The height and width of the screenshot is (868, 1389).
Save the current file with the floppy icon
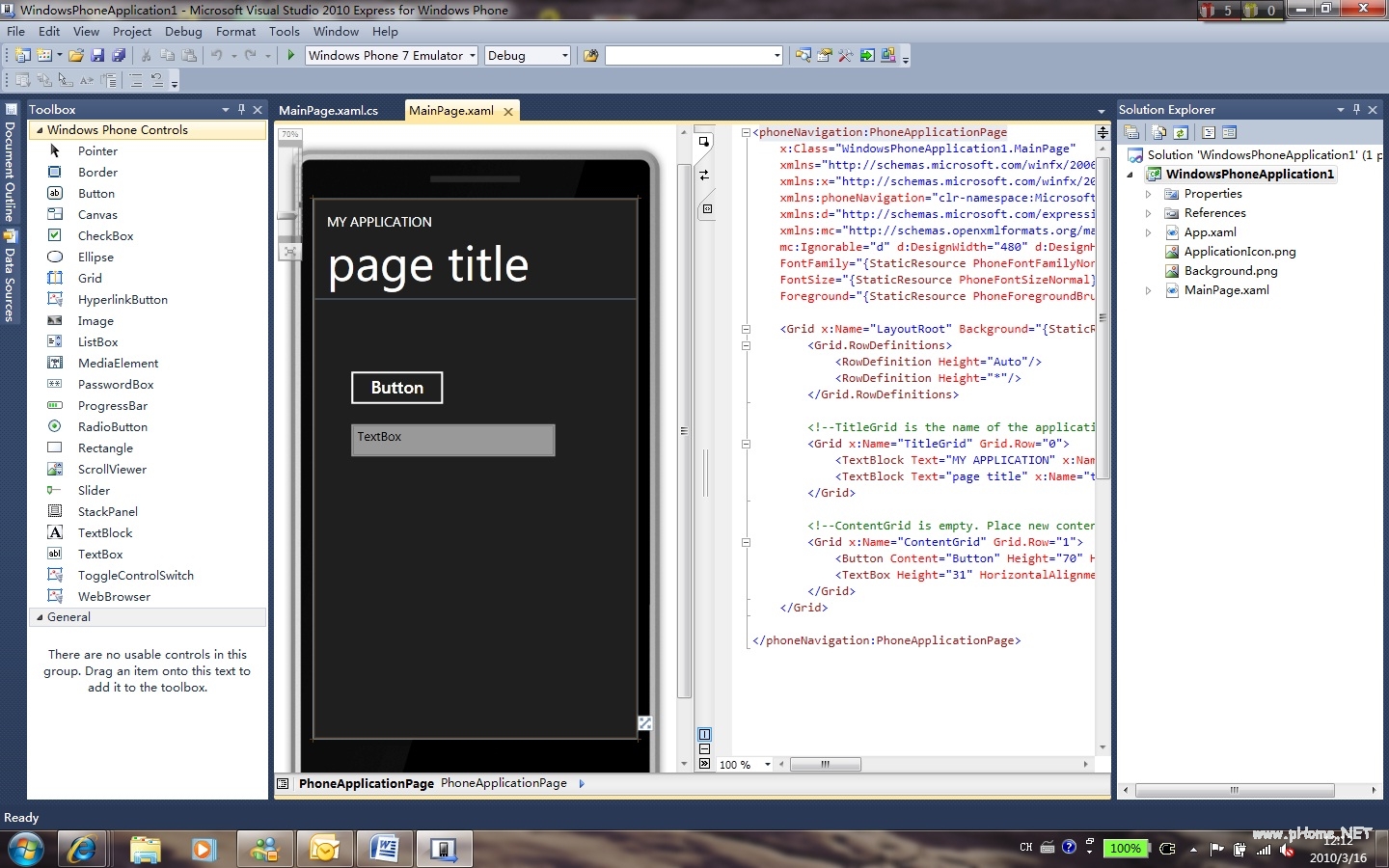coord(97,56)
